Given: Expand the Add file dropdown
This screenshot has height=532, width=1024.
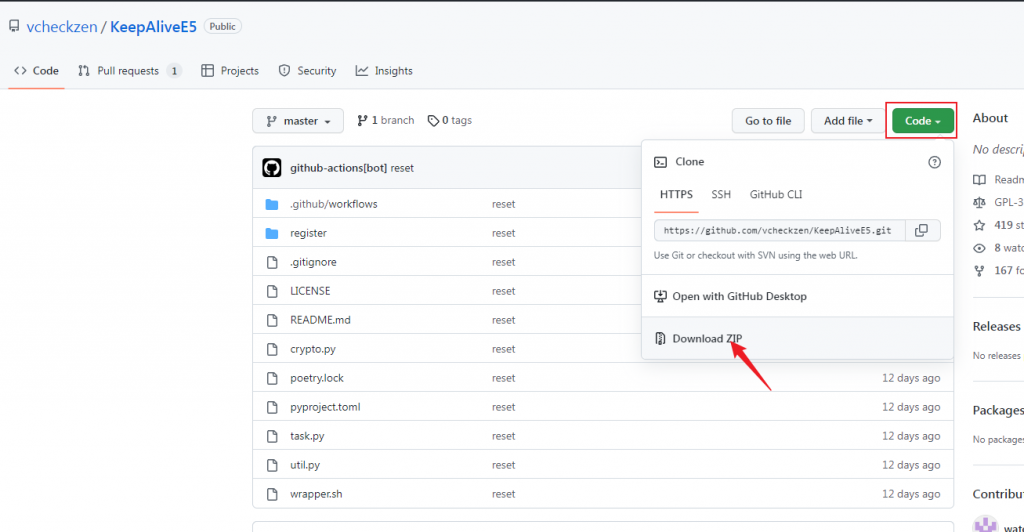Looking at the screenshot, I should pos(848,121).
